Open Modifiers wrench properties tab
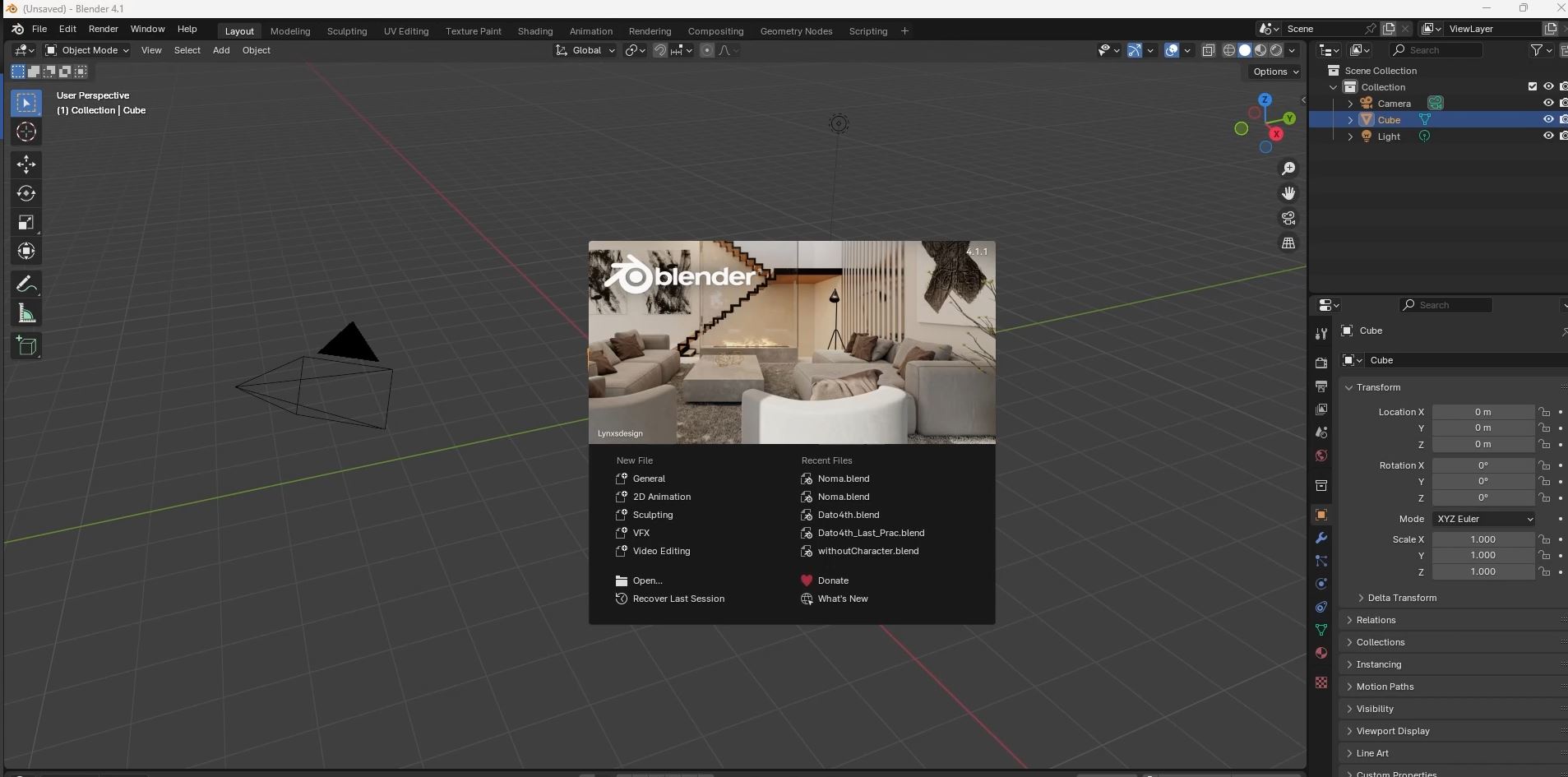1568x777 pixels. click(x=1321, y=538)
